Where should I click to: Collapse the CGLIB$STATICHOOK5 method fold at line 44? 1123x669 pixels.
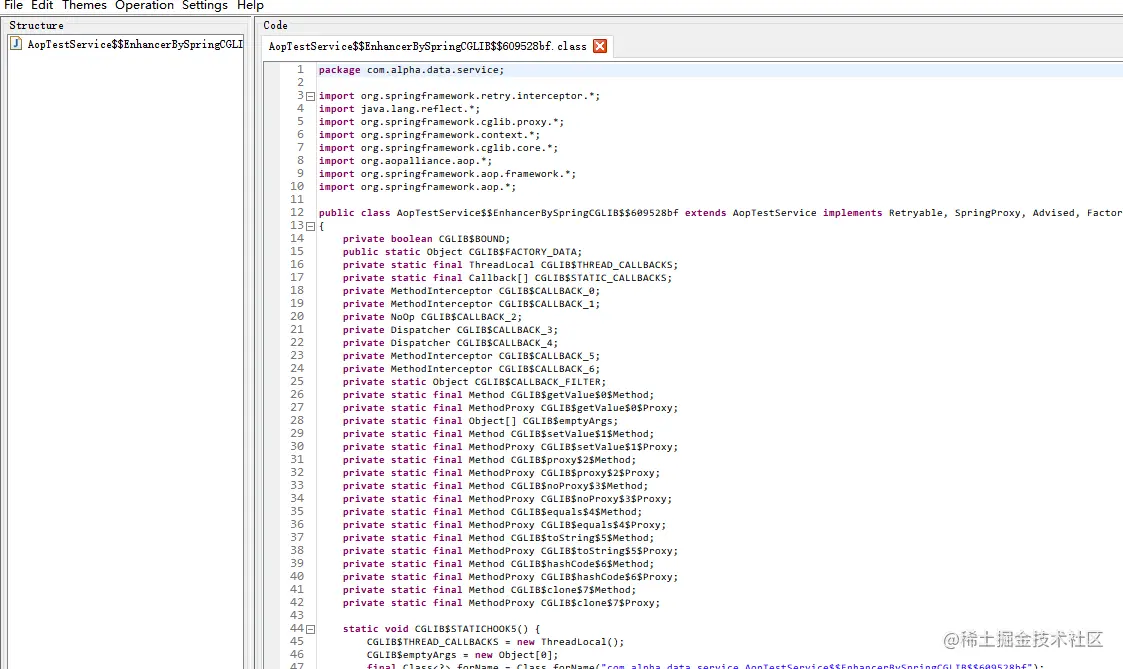310,629
